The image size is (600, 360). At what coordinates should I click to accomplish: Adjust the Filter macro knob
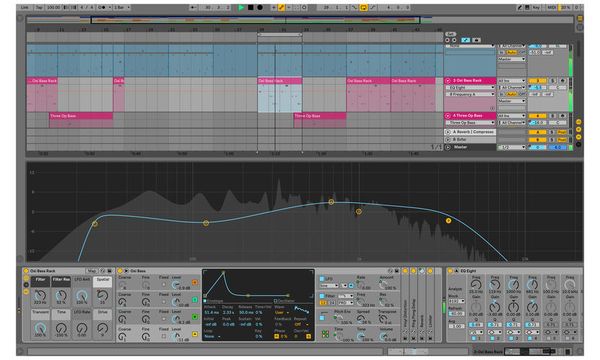point(40,295)
